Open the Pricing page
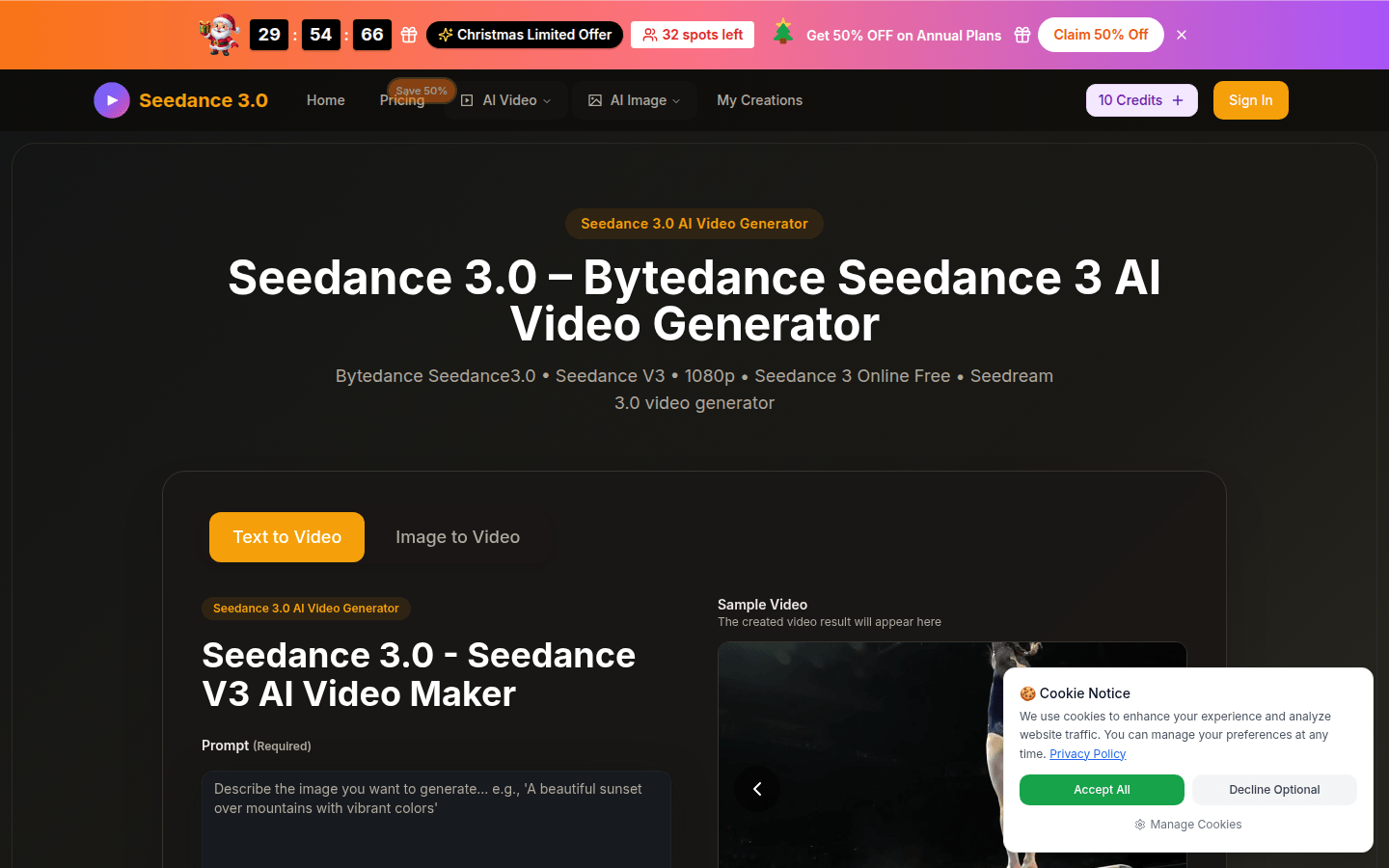Image resolution: width=1389 pixels, height=868 pixels. click(x=402, y=100)
